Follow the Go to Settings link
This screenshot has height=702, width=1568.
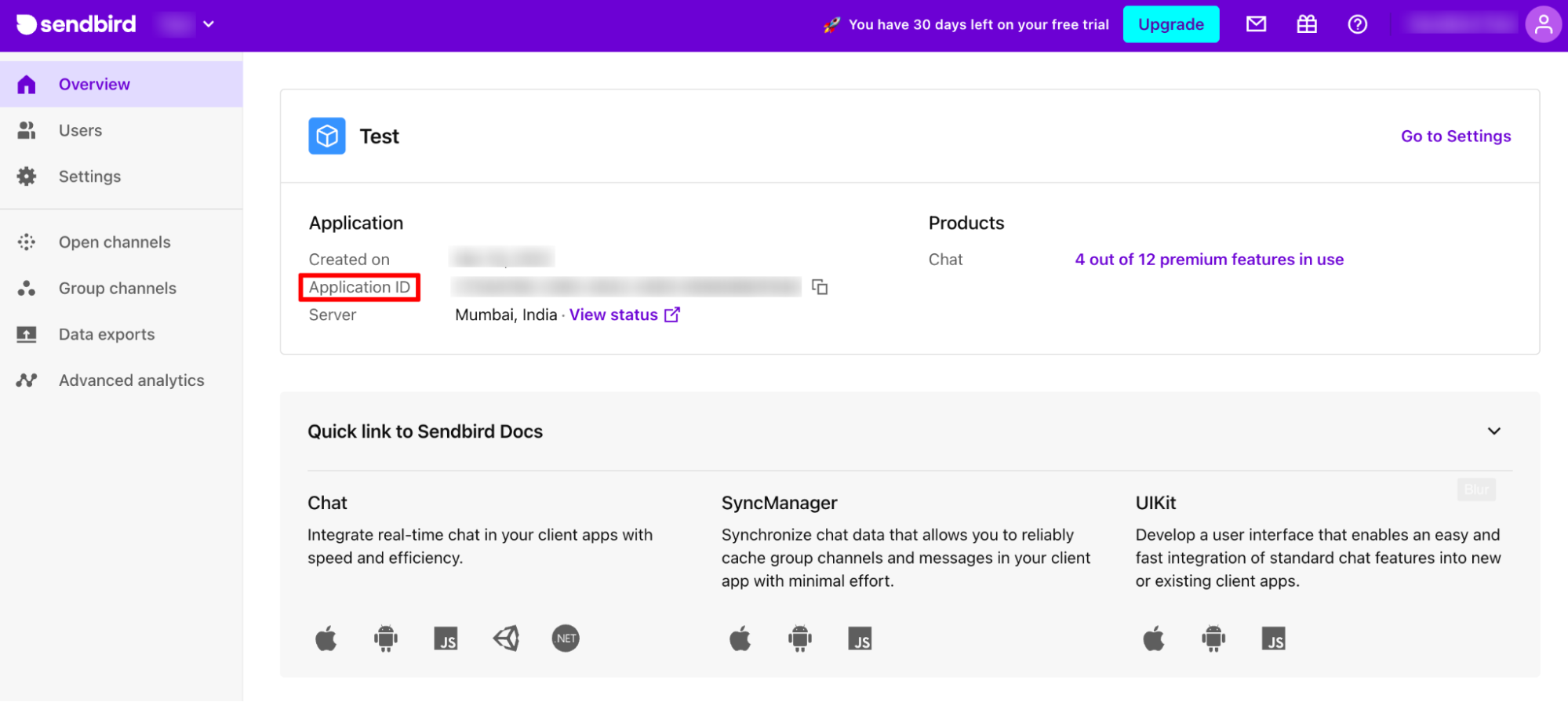[1456, 136]
